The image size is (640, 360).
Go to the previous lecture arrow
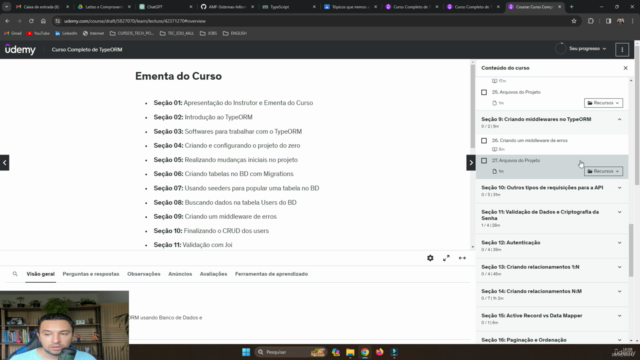[4, 162]
